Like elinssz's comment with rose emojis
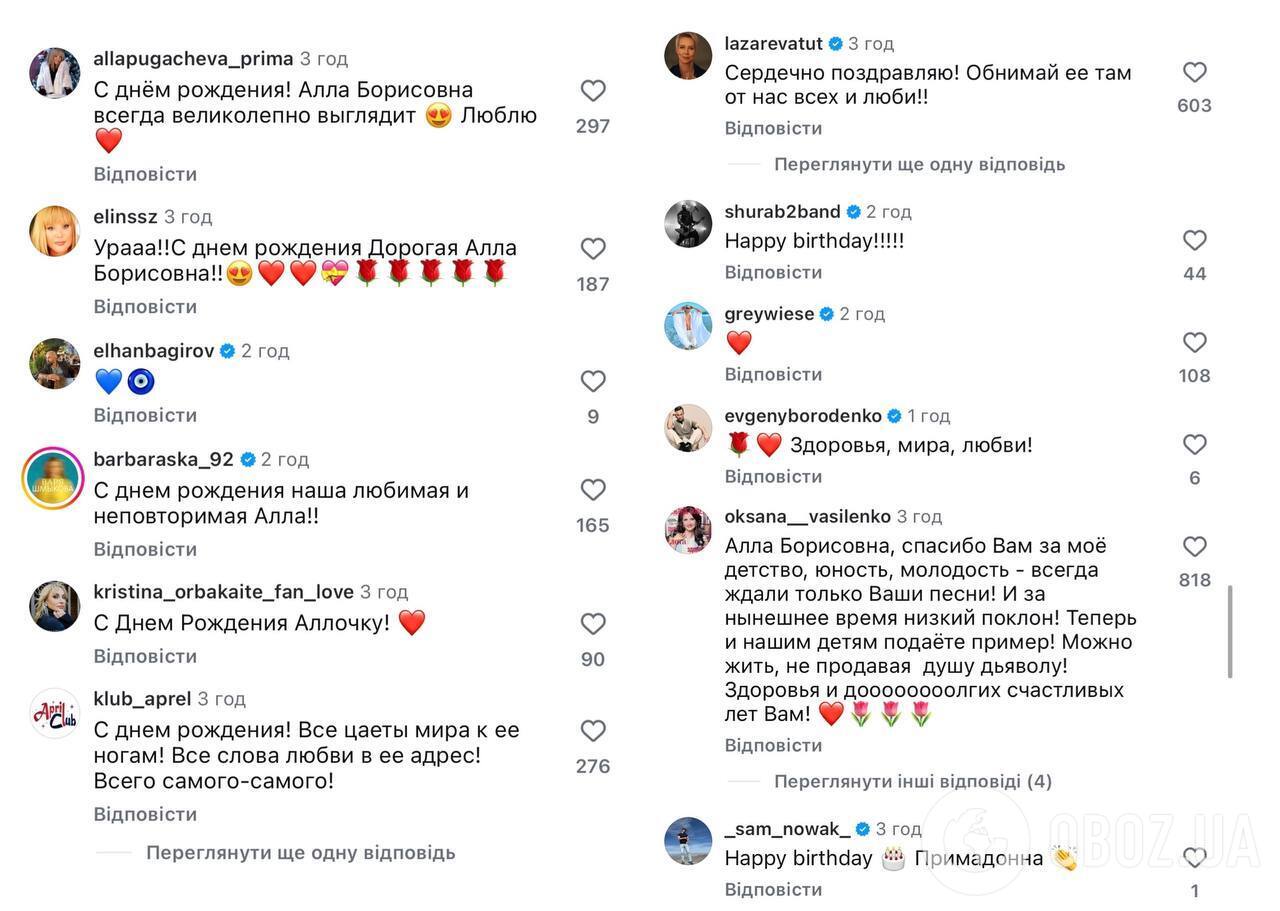 [x=593, y=248]
